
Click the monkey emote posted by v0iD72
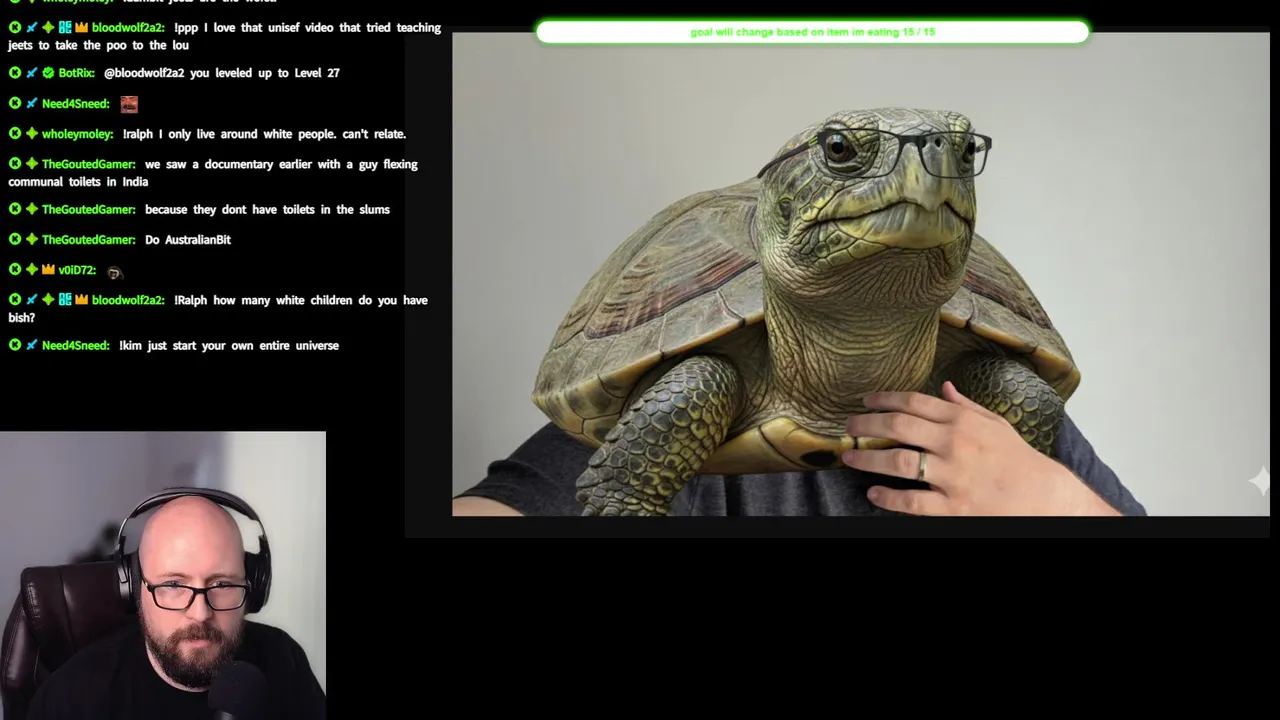coord(114,272)
